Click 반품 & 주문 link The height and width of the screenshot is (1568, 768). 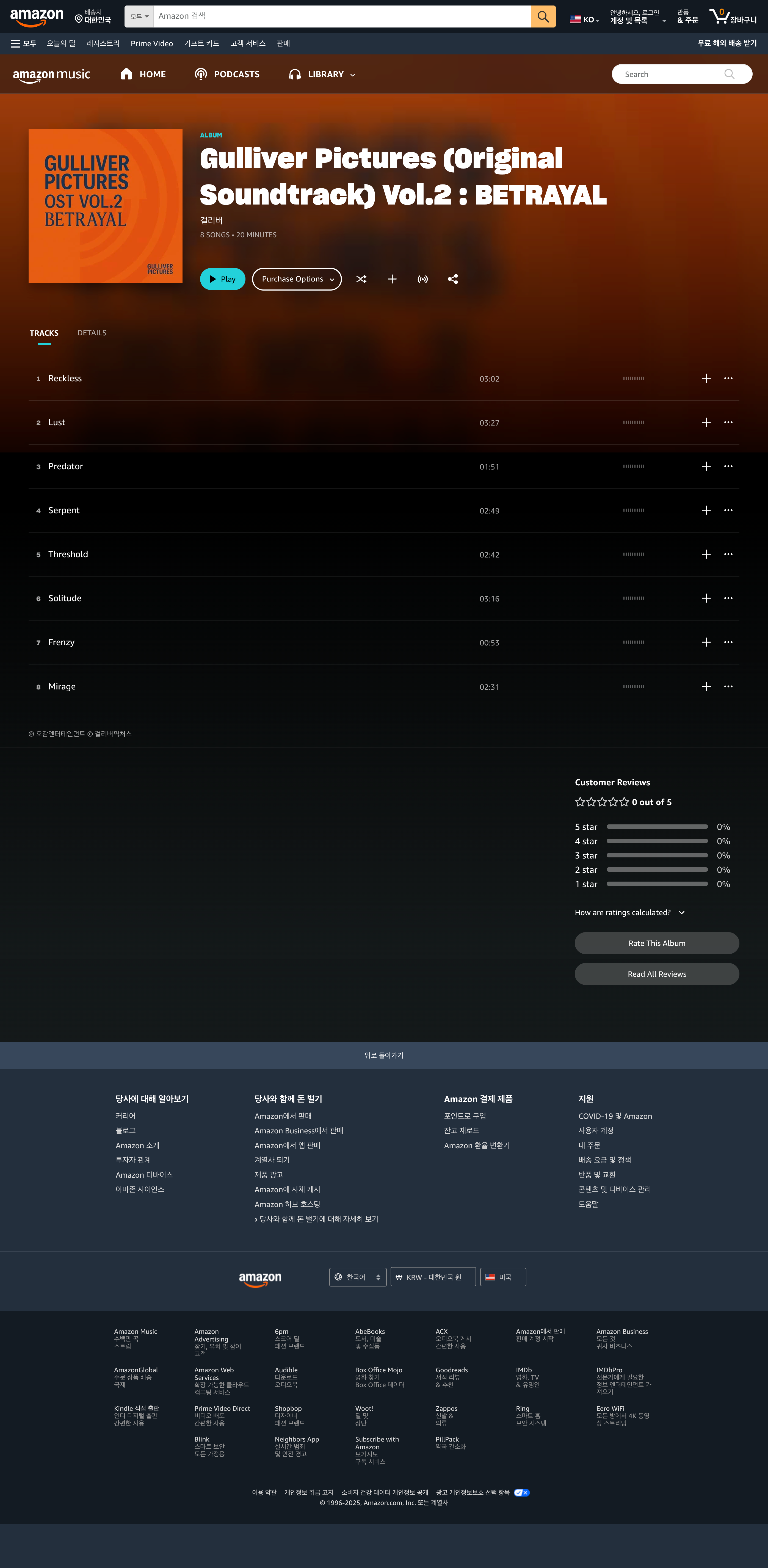pos(688,16)
